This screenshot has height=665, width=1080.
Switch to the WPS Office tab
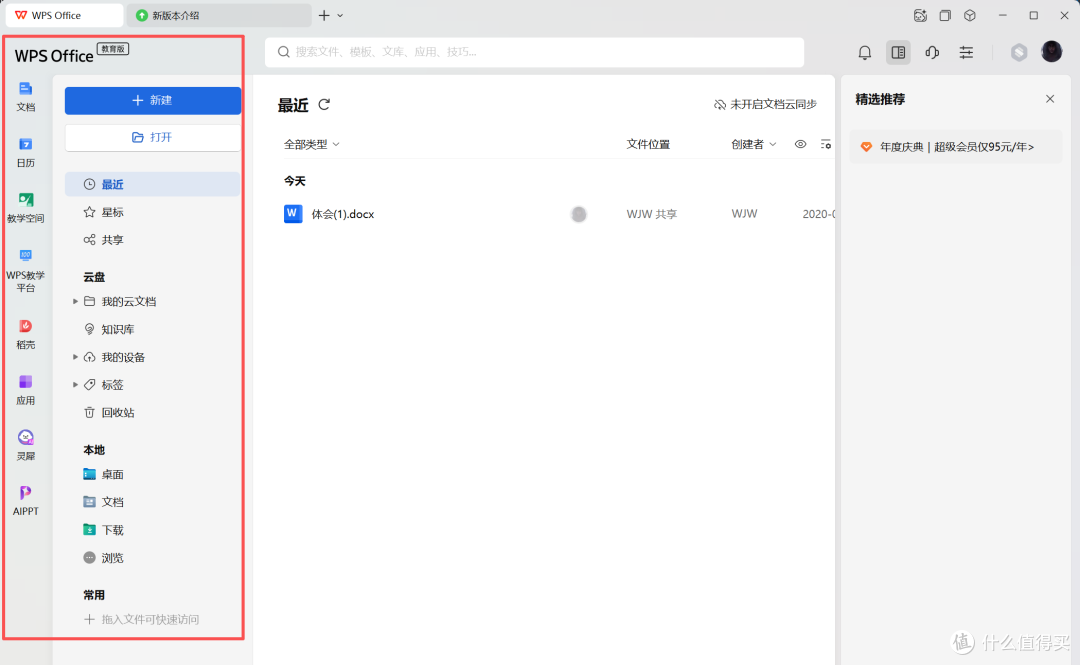pos(64,15)
